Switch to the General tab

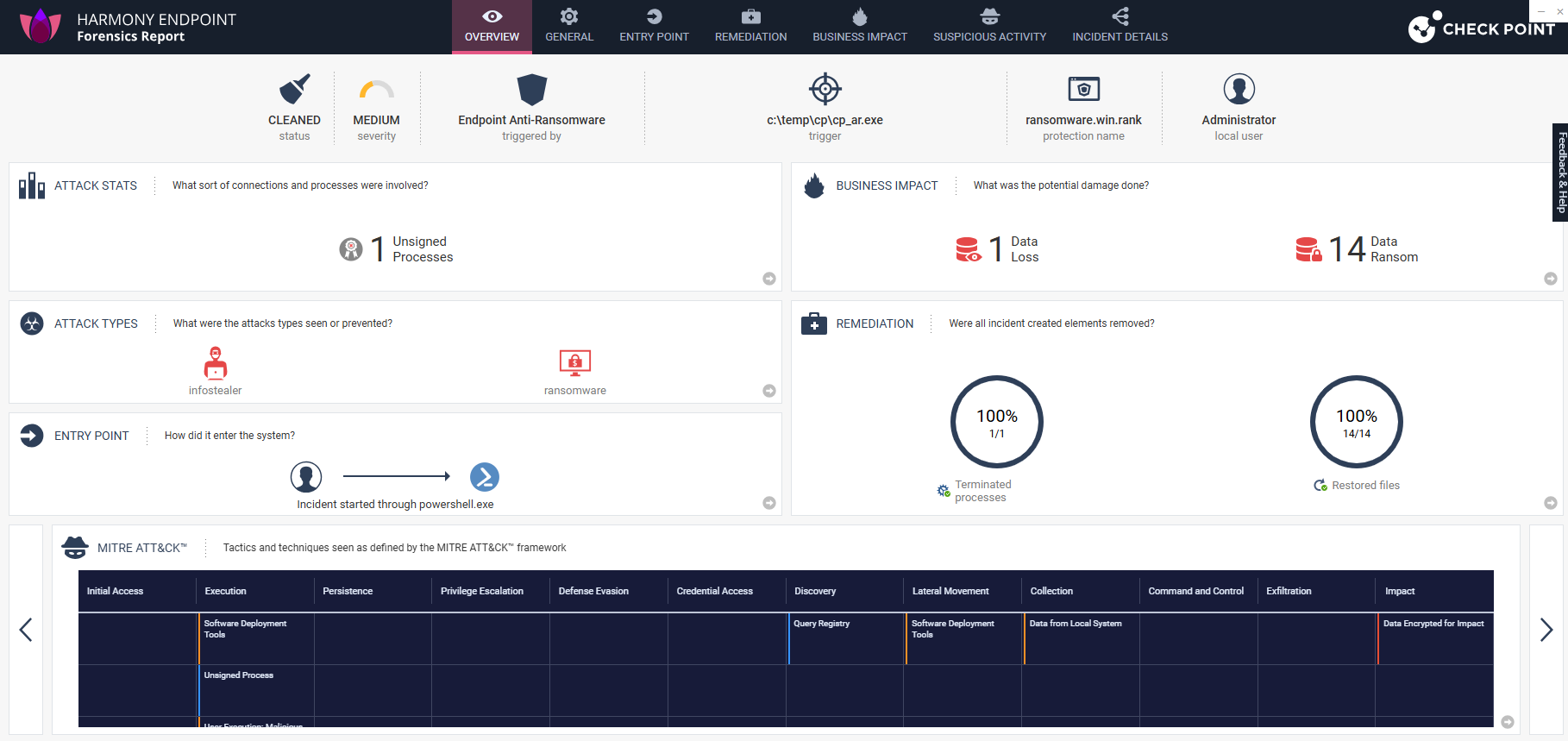[x=569, y=27]
